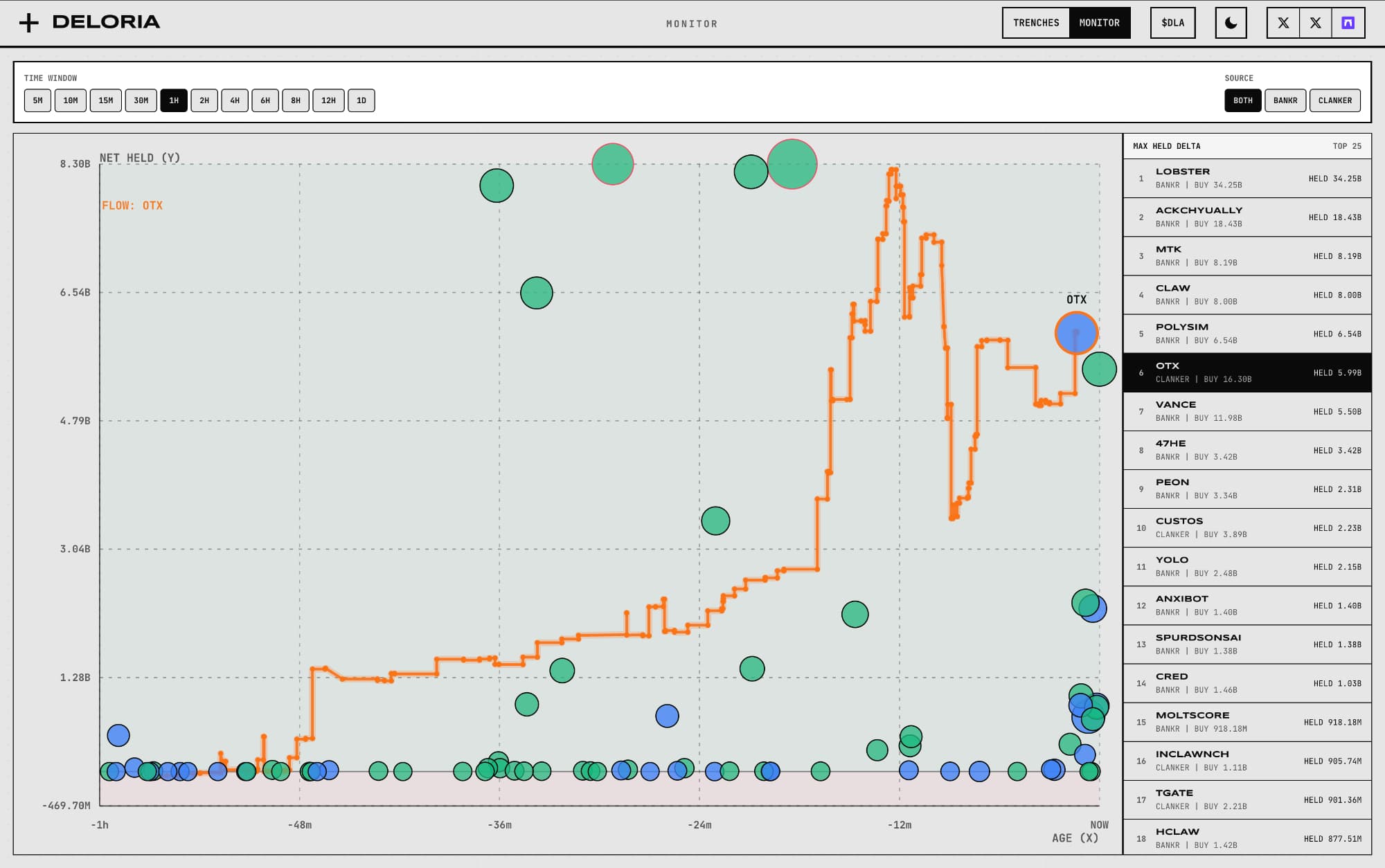Screen dimensions: 1385x868
Task: Click the purple Farcaster arch icon
Action: [1348, 23]
